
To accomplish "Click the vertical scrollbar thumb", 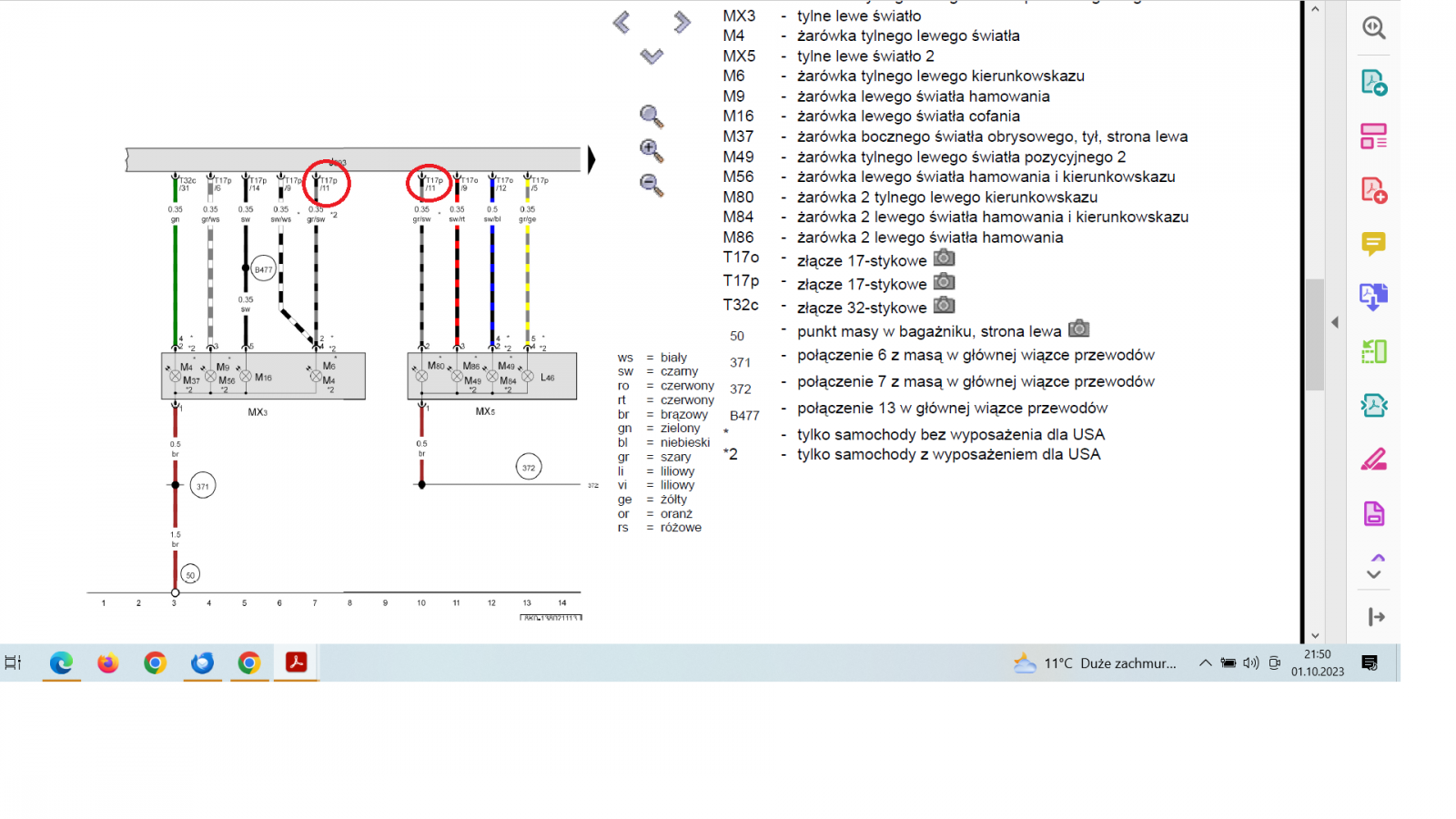I will click(1315, 334).
